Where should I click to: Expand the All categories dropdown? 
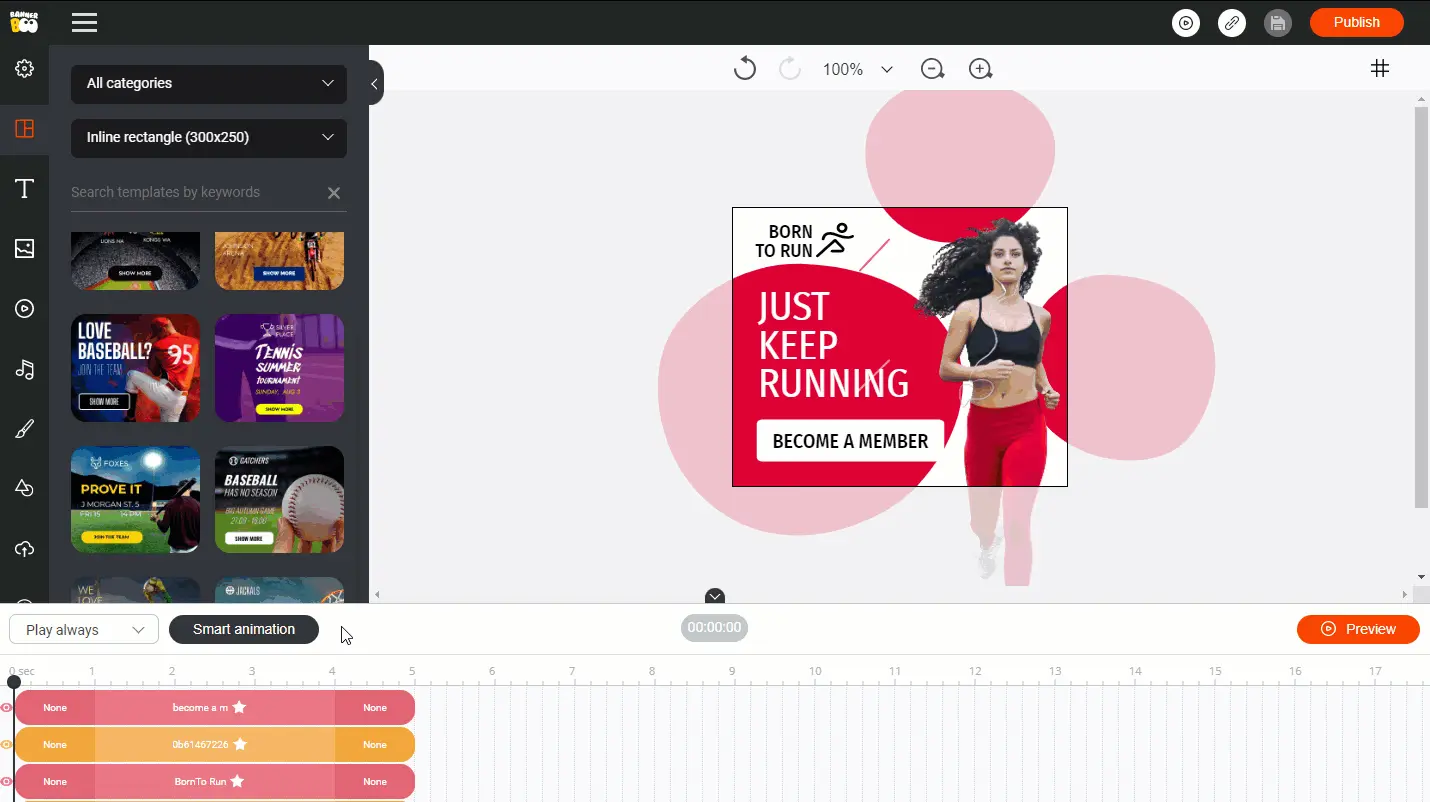pos(209,84)
